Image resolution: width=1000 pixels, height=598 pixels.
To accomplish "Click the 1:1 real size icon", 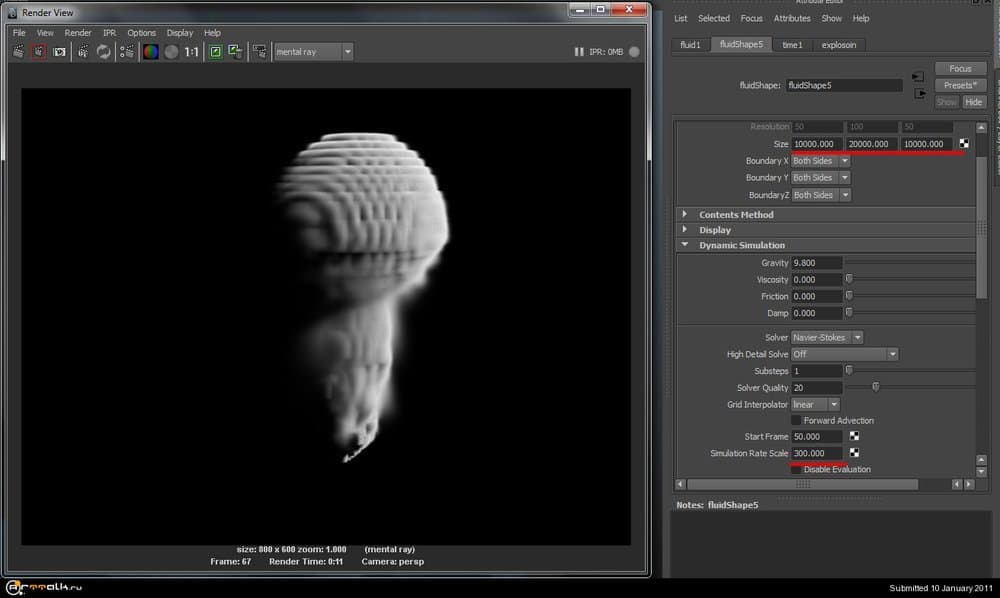I will coord(191,52).
